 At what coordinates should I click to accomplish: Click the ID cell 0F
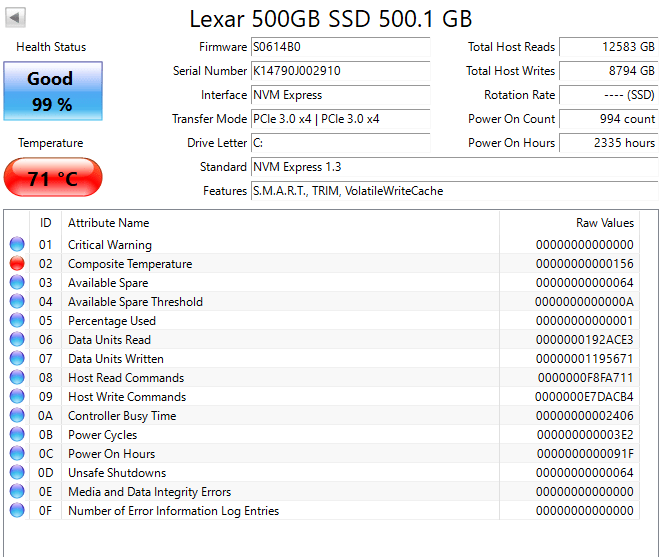point(46,511)
